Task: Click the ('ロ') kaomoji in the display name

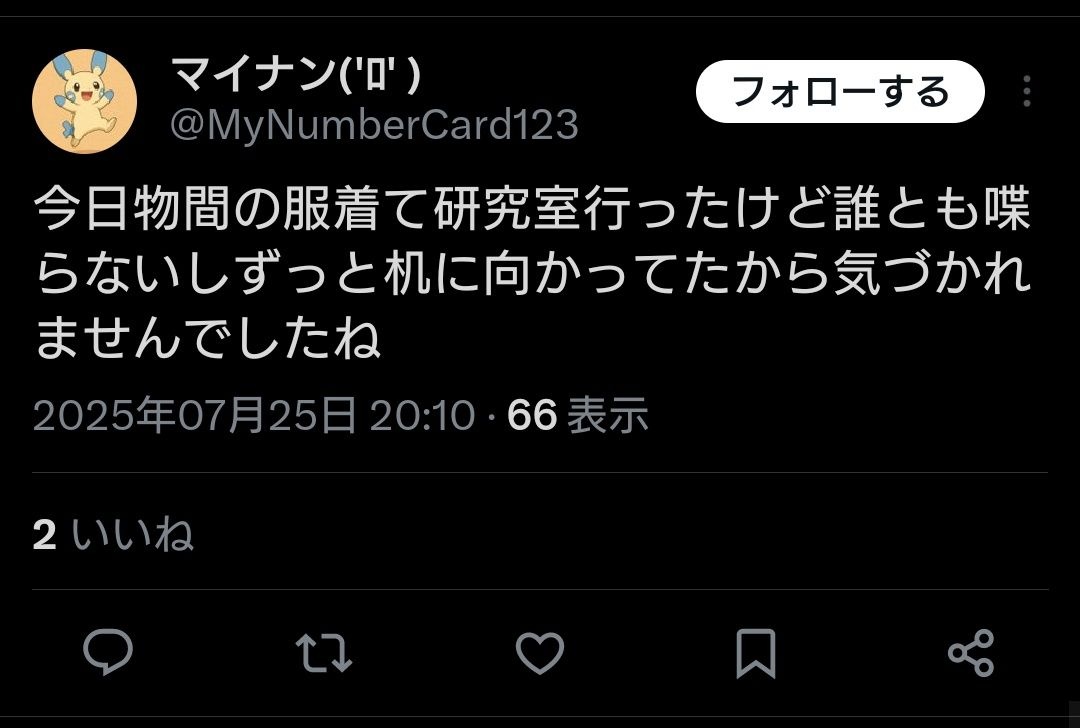Action: (381, 74)
